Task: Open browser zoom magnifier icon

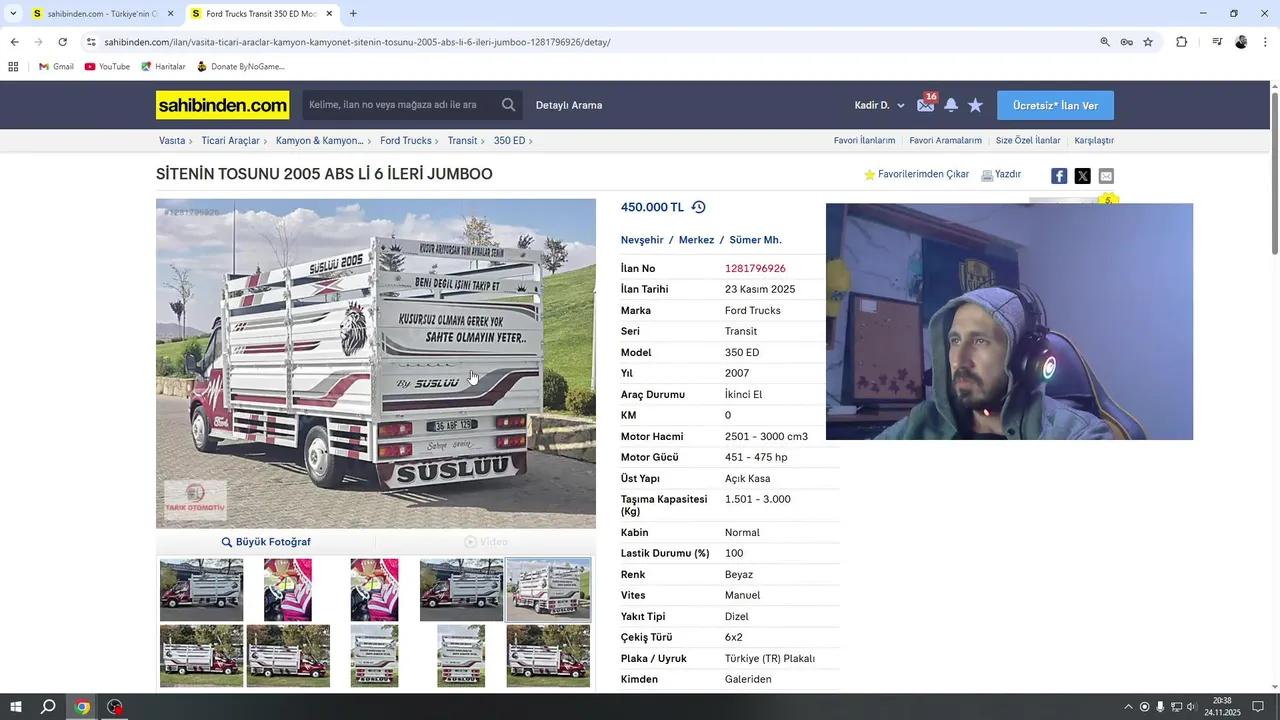Action: pos(1105,42)
